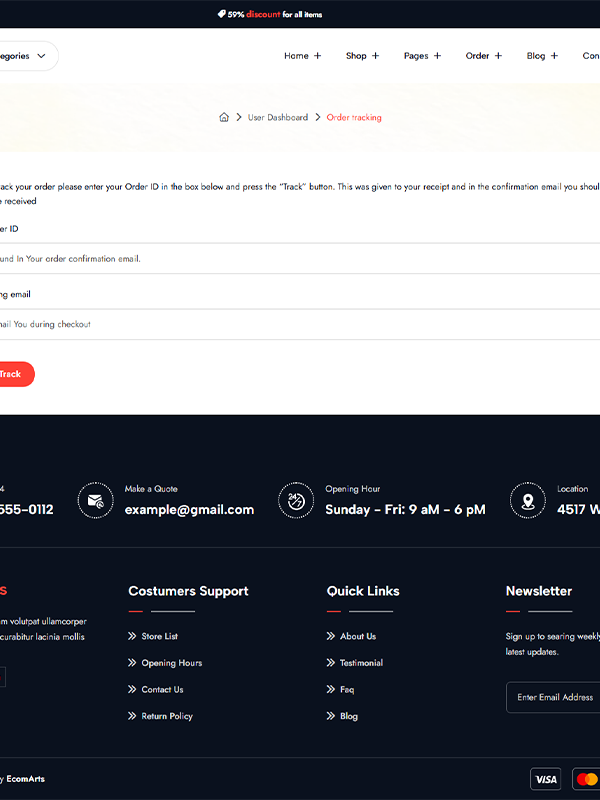Viewport: 600px width, 800px height.
Task: Click the Mastercard payment icon
Action: pos(586,779)
